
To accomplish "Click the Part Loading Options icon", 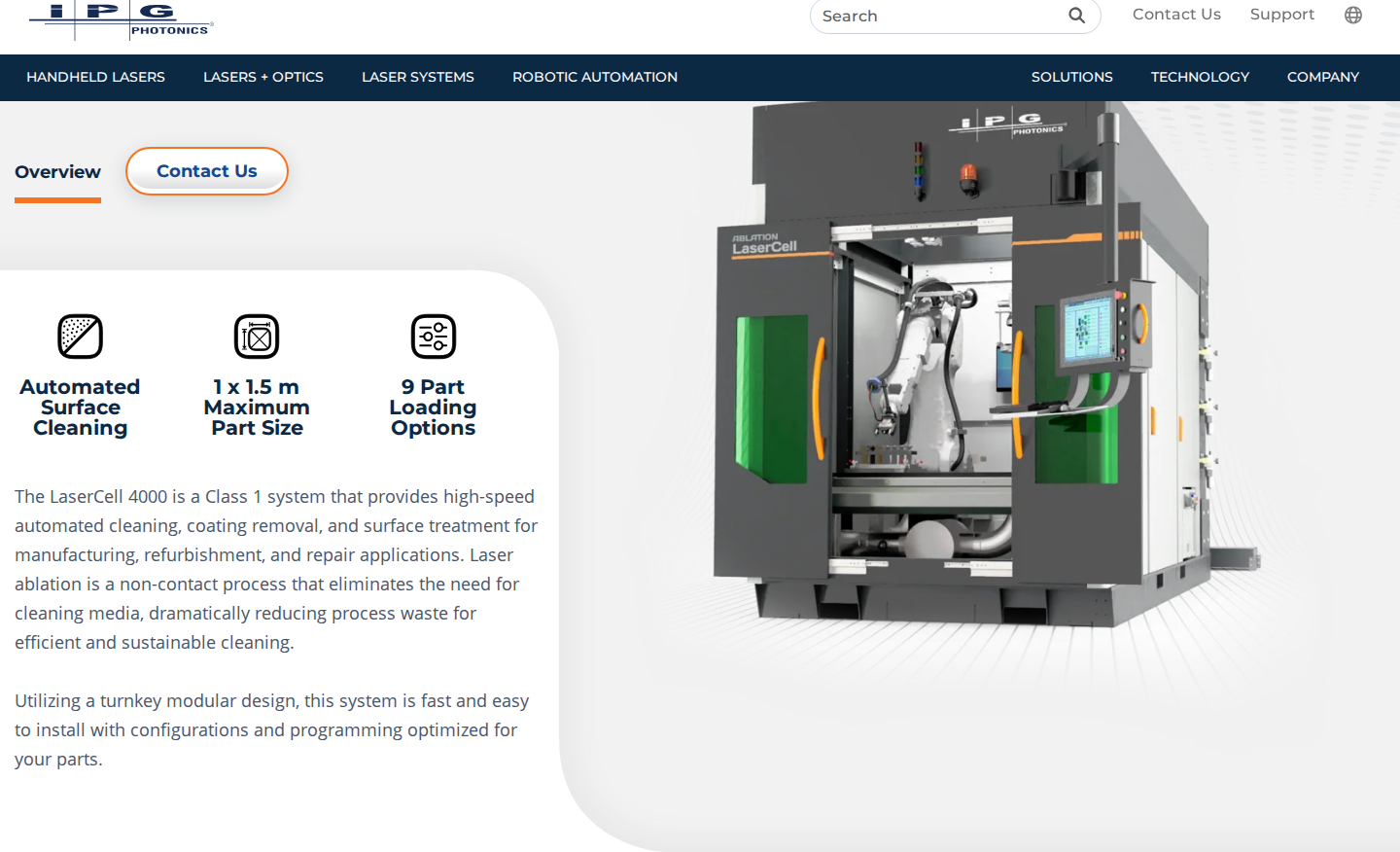I will [434, 337].
